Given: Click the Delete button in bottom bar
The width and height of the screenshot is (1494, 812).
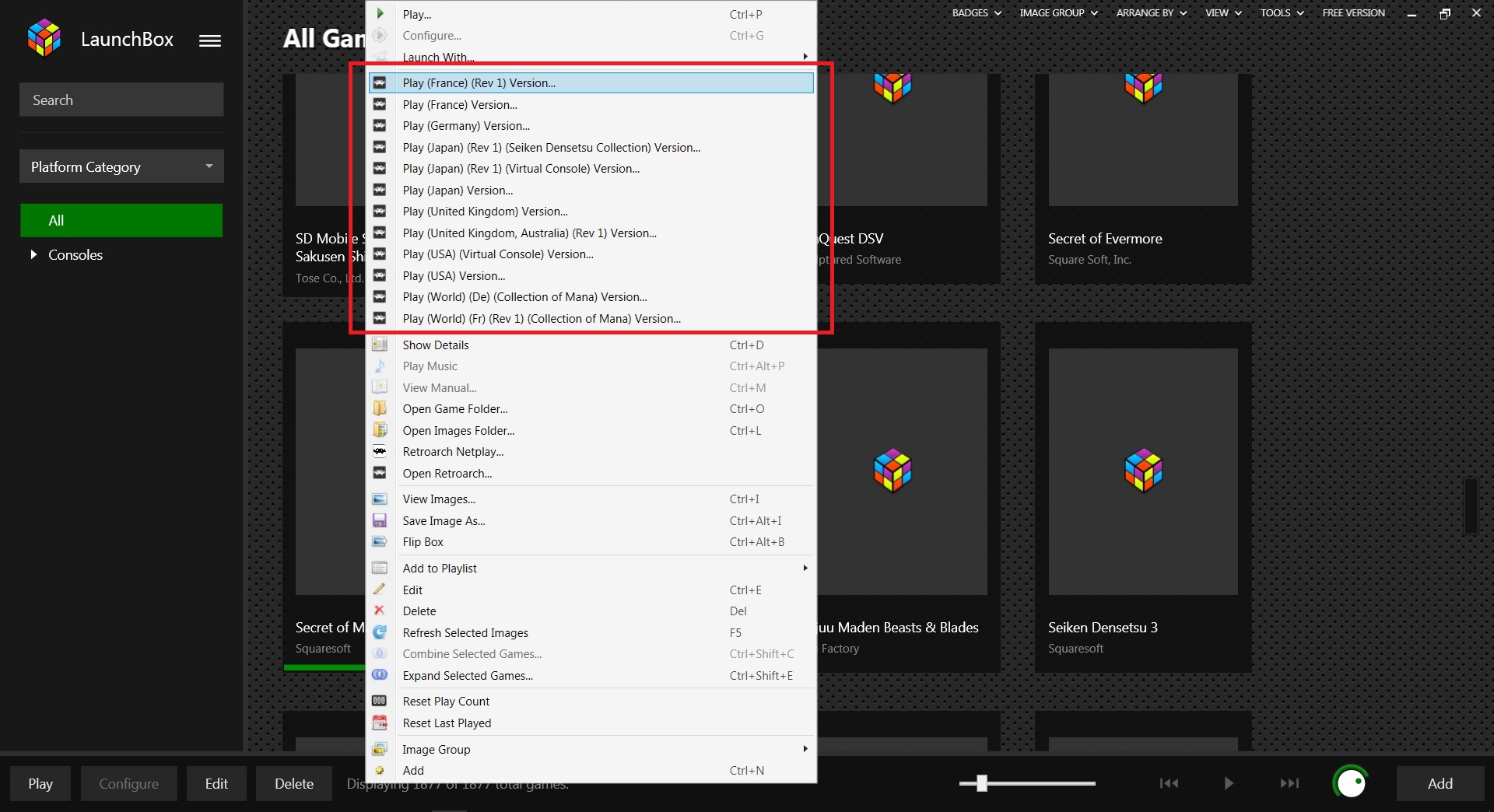Looking at the screenshot, I should pyautogui.click(x=294, y=783).
